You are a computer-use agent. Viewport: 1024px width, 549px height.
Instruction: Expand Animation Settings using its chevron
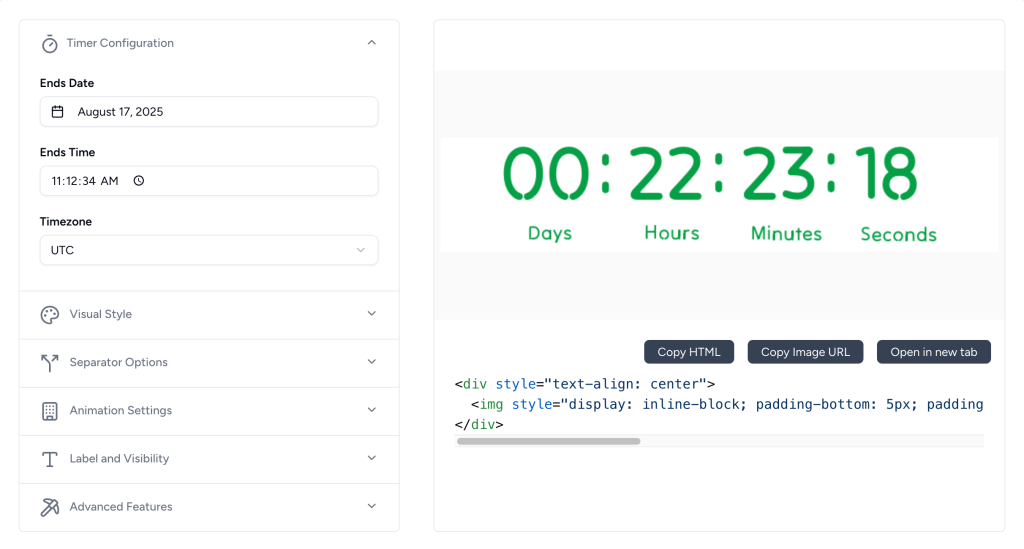coord(372,410)
